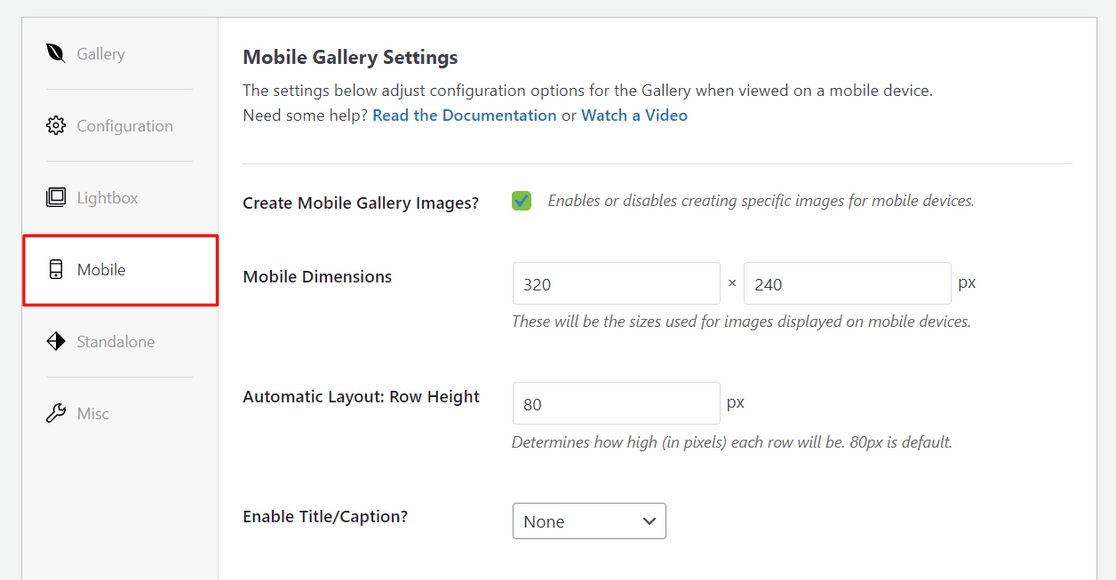Follow the Watch a Video link
The height and width of the screenshot is (580, 1116).
tap(634, 115)
